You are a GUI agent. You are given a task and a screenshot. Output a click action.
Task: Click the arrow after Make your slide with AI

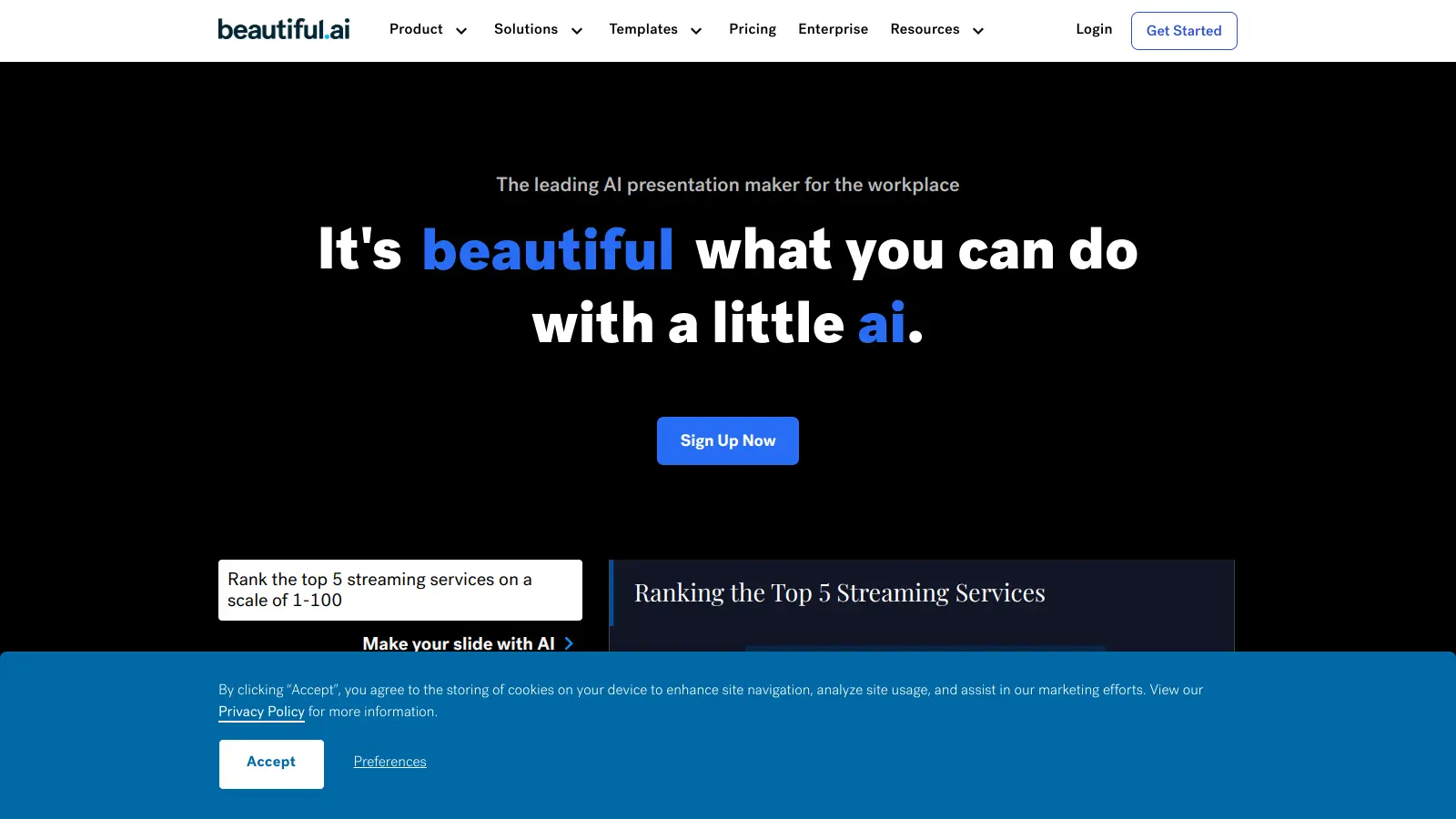tap(569, 643)
